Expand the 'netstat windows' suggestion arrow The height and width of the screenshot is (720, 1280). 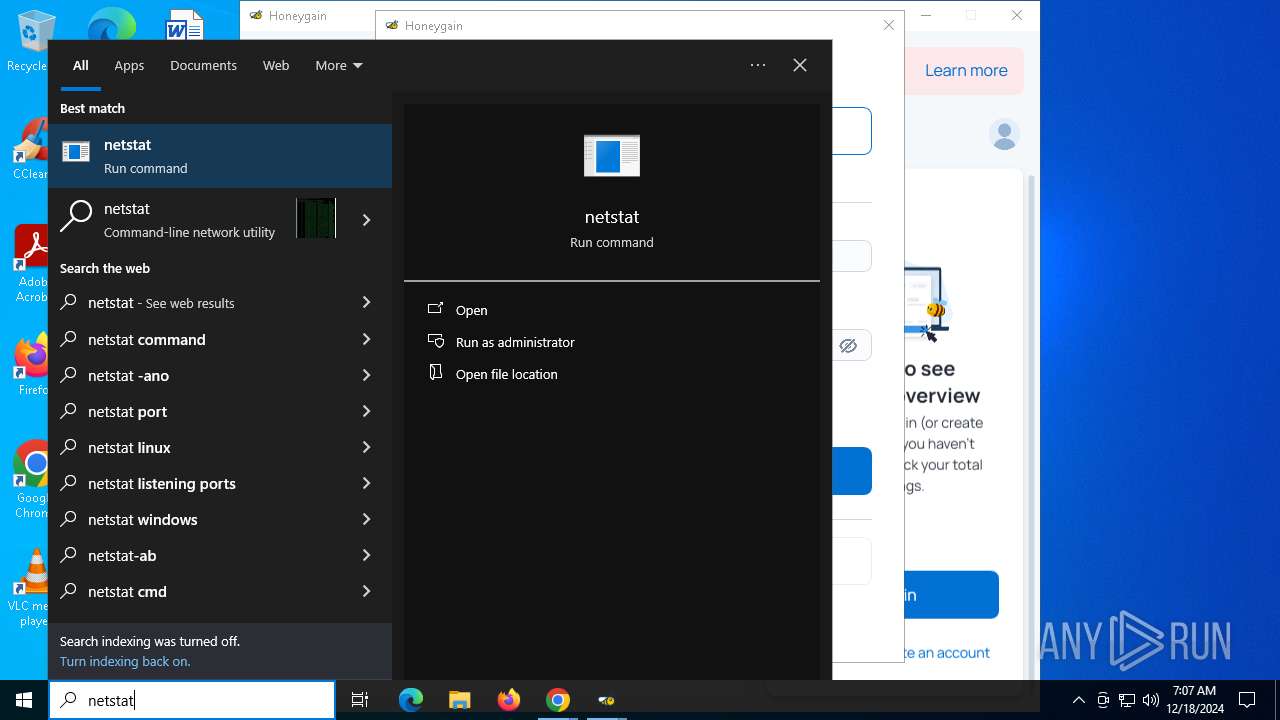[x=367, y=520]
